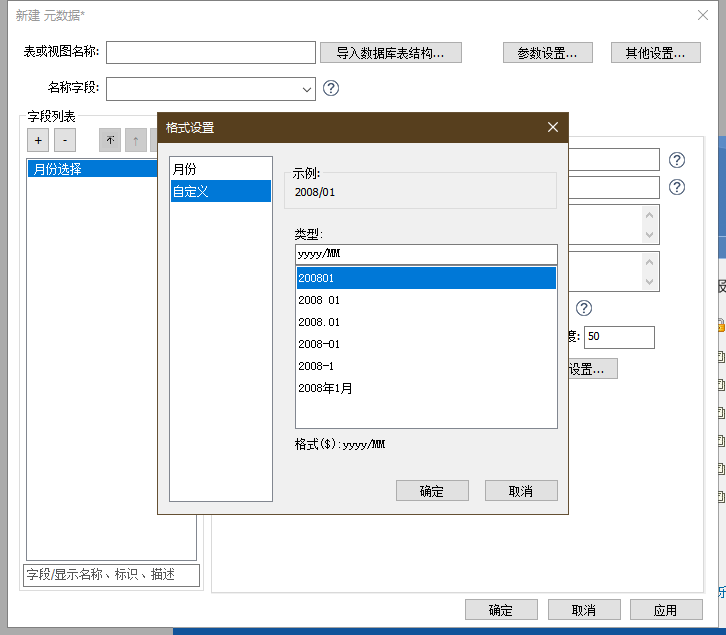Expand the 名称字段 combo box
The height and width of the screenshot is (635, 726).
[x=307, y=89]
